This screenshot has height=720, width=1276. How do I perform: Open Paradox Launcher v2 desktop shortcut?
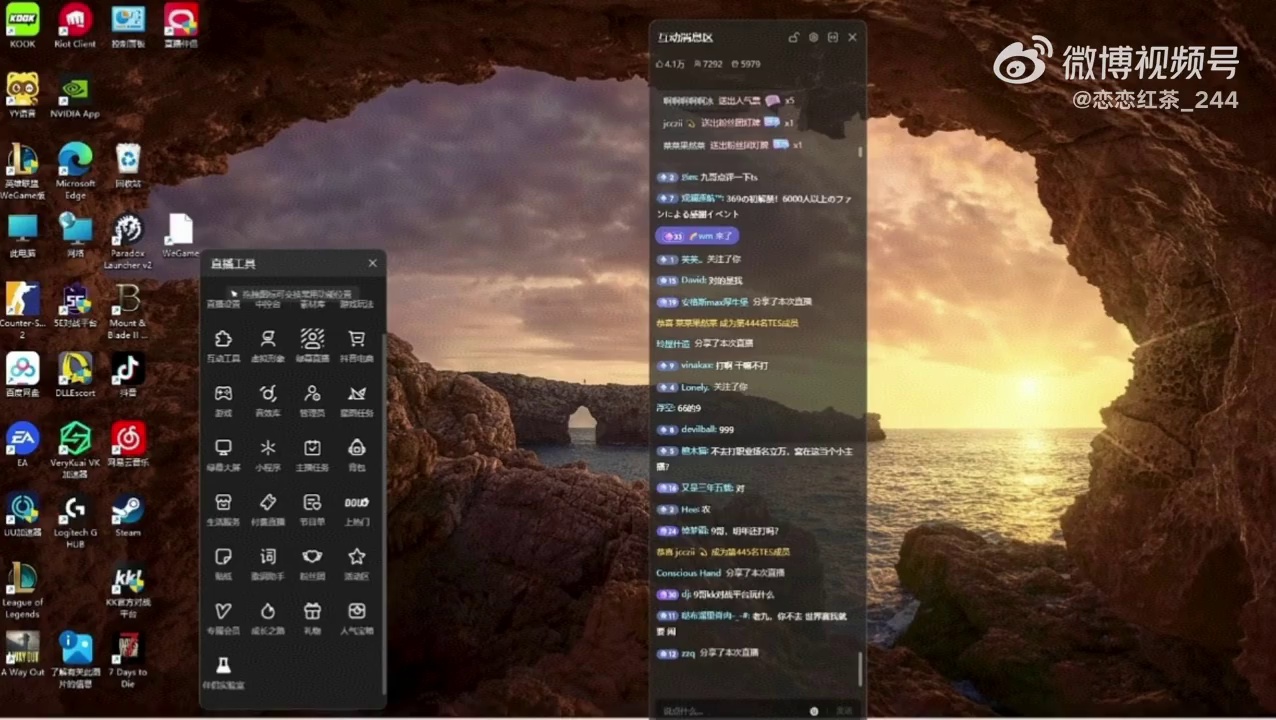click(x=128, y=241)
